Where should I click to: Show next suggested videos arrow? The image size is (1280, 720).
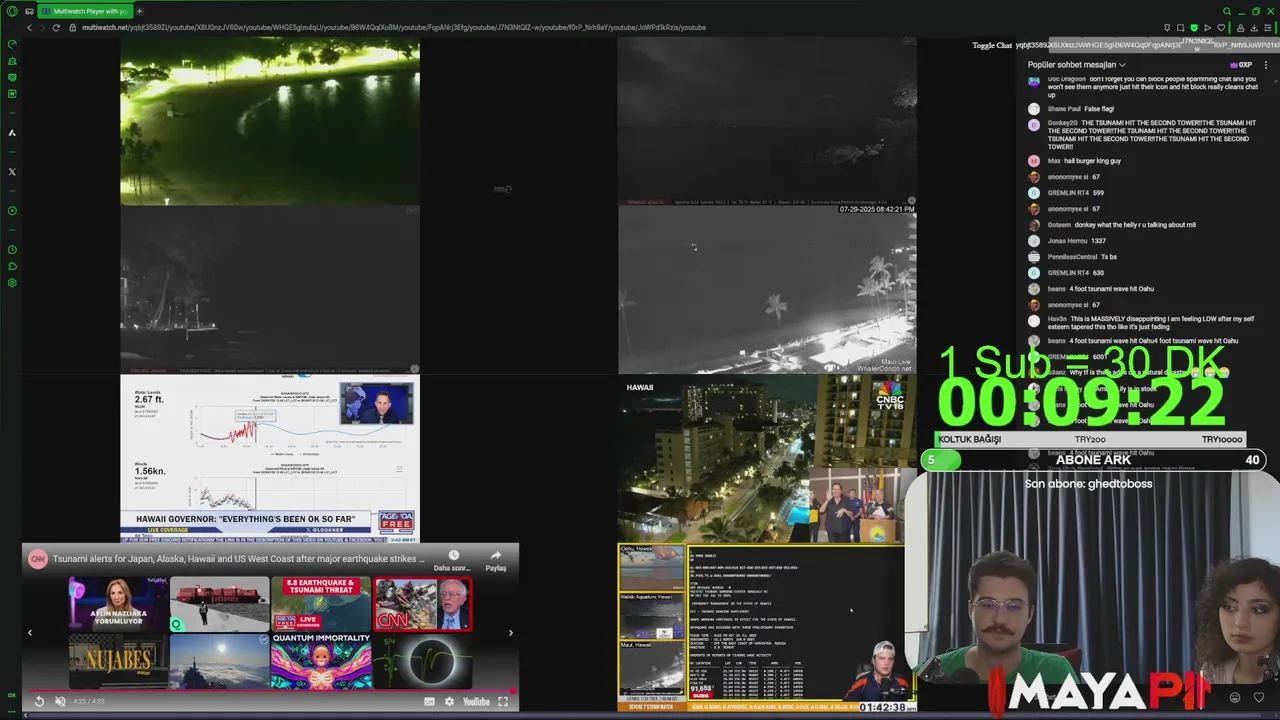(511, 632)
